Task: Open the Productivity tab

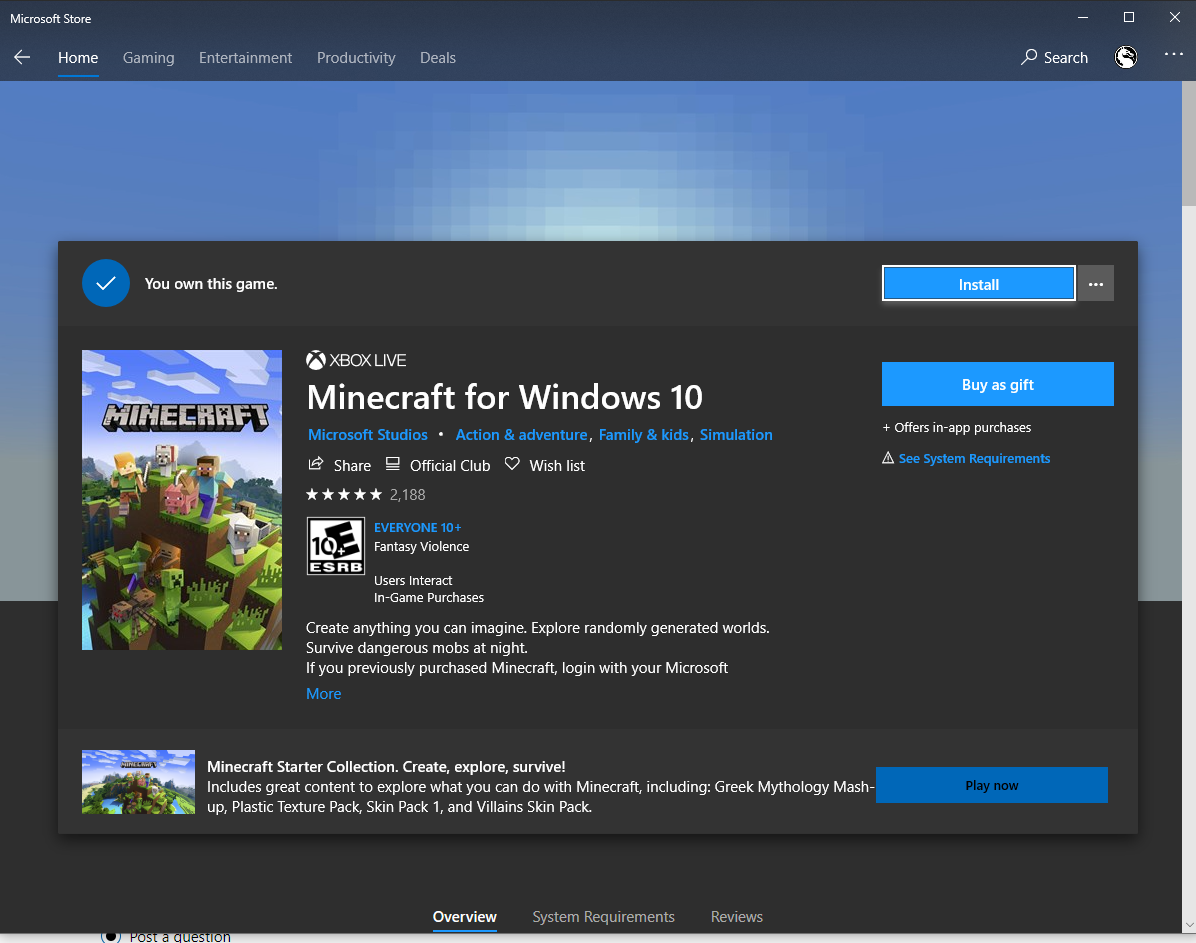Action: [356, 58]
